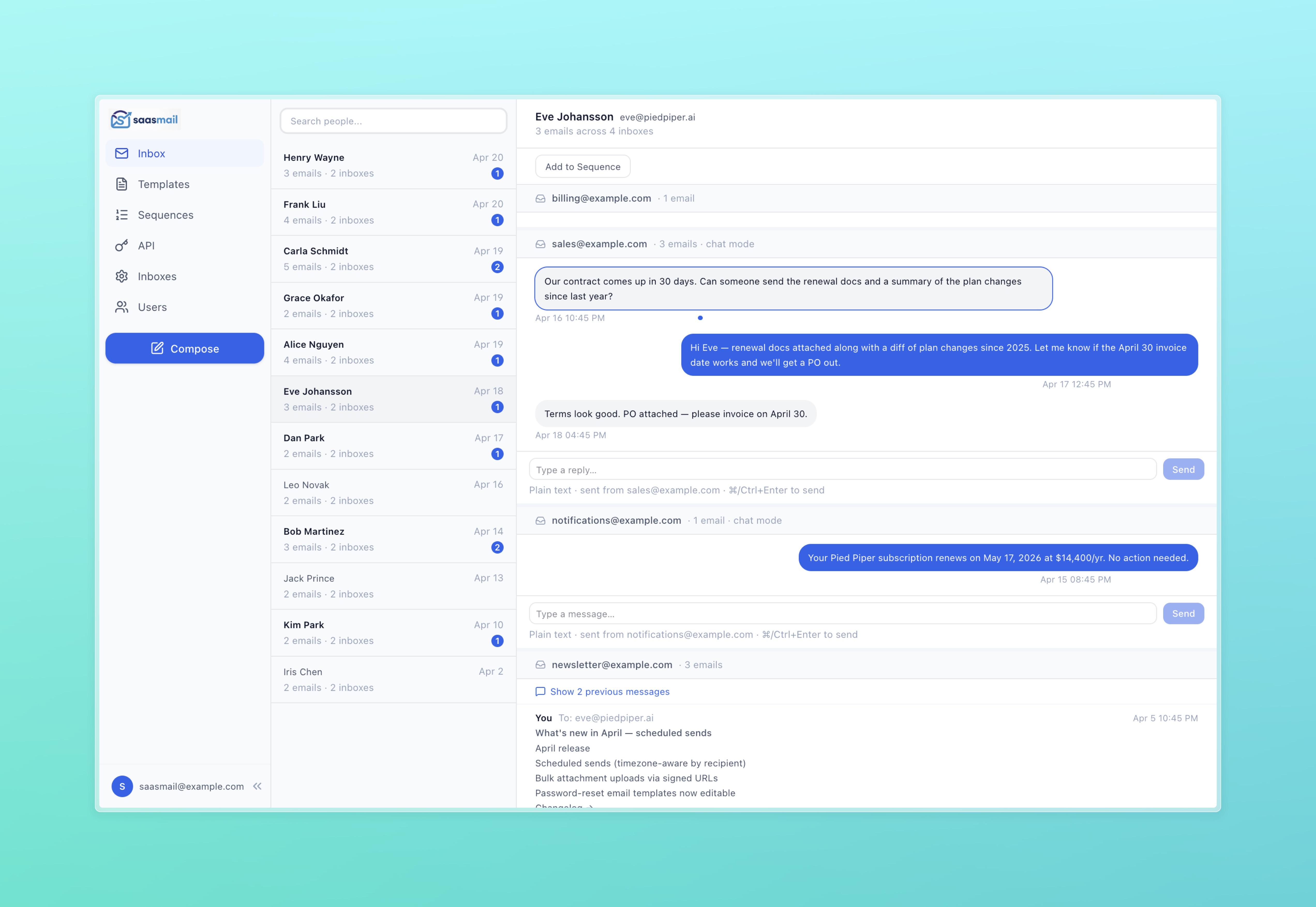The width and height of the screenshot is (1316, 907).
Task: Click the saasmail logo icon
Action: (121, 119)
